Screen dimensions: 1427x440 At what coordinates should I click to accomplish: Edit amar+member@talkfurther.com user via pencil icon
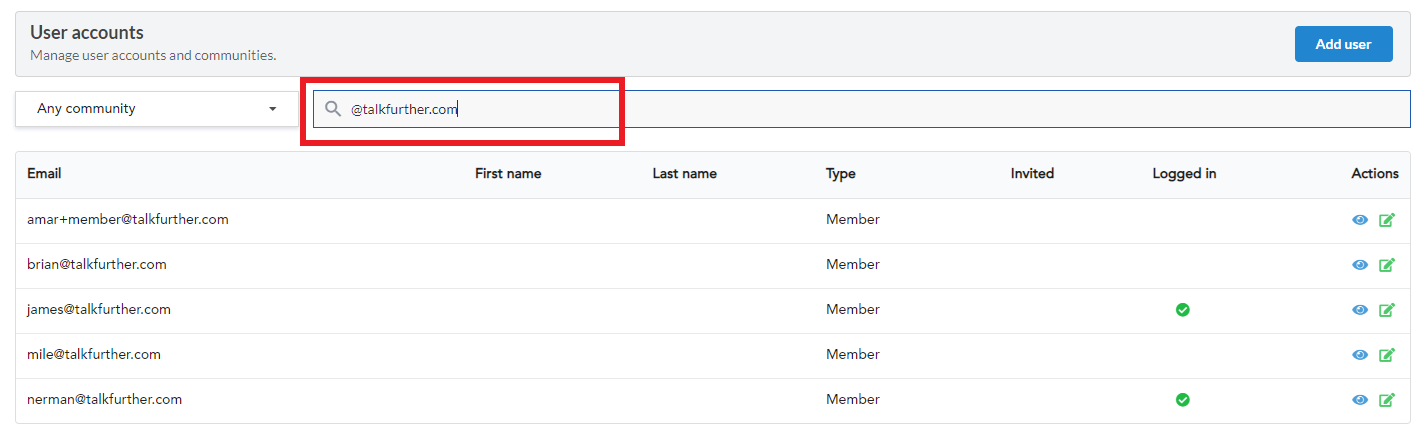tap(1386, 220)
